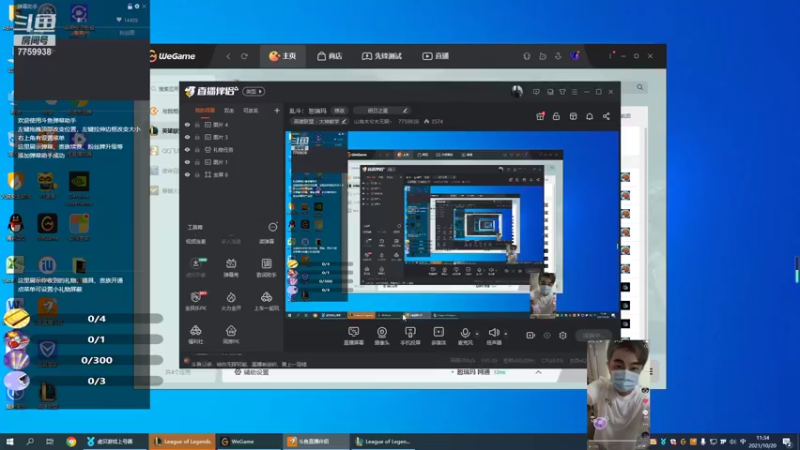Viewport: 800px width, 450px height.
Task: Open the play-together car icon (上车一起玩)
Action: click(266, 301)
